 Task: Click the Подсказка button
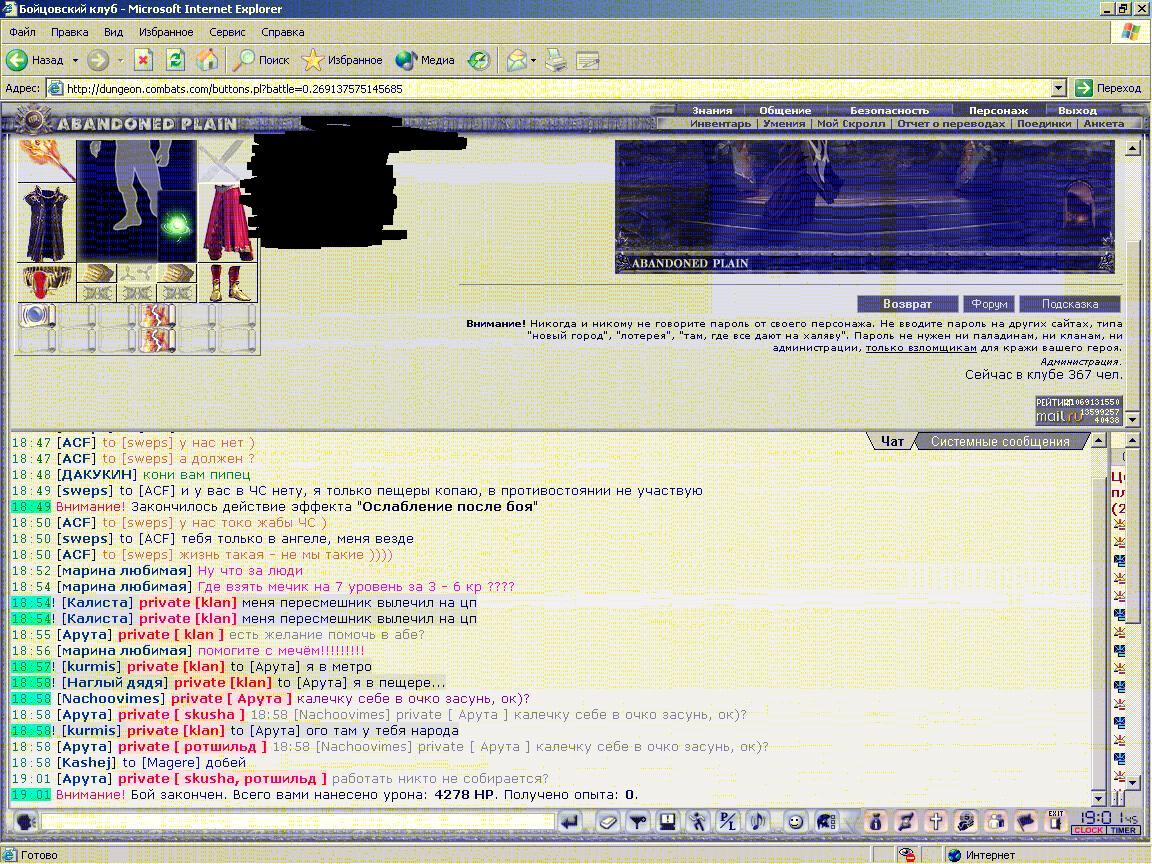(x=1070, y=304)
